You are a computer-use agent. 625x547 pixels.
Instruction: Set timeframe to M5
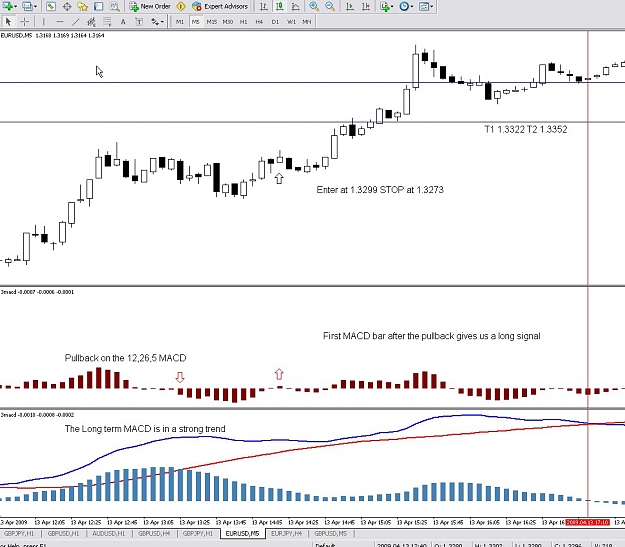(x=195, y=22)
